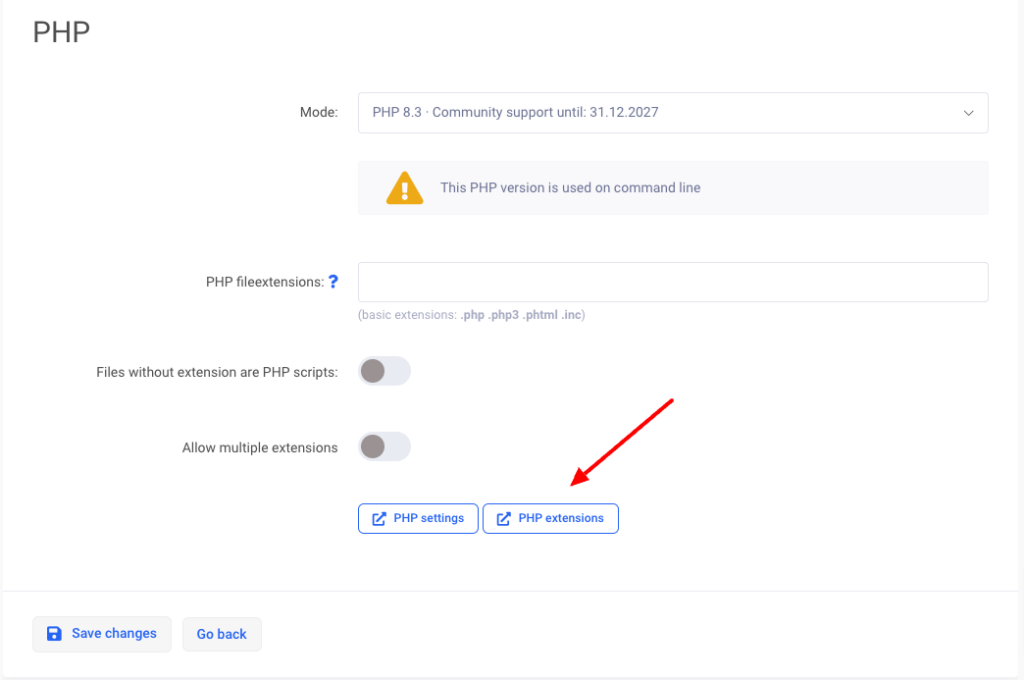Click the "PHP fileextensions:" label text
Image resolution: width=1024 pixels, height=680 pixels.
[264, 282]
